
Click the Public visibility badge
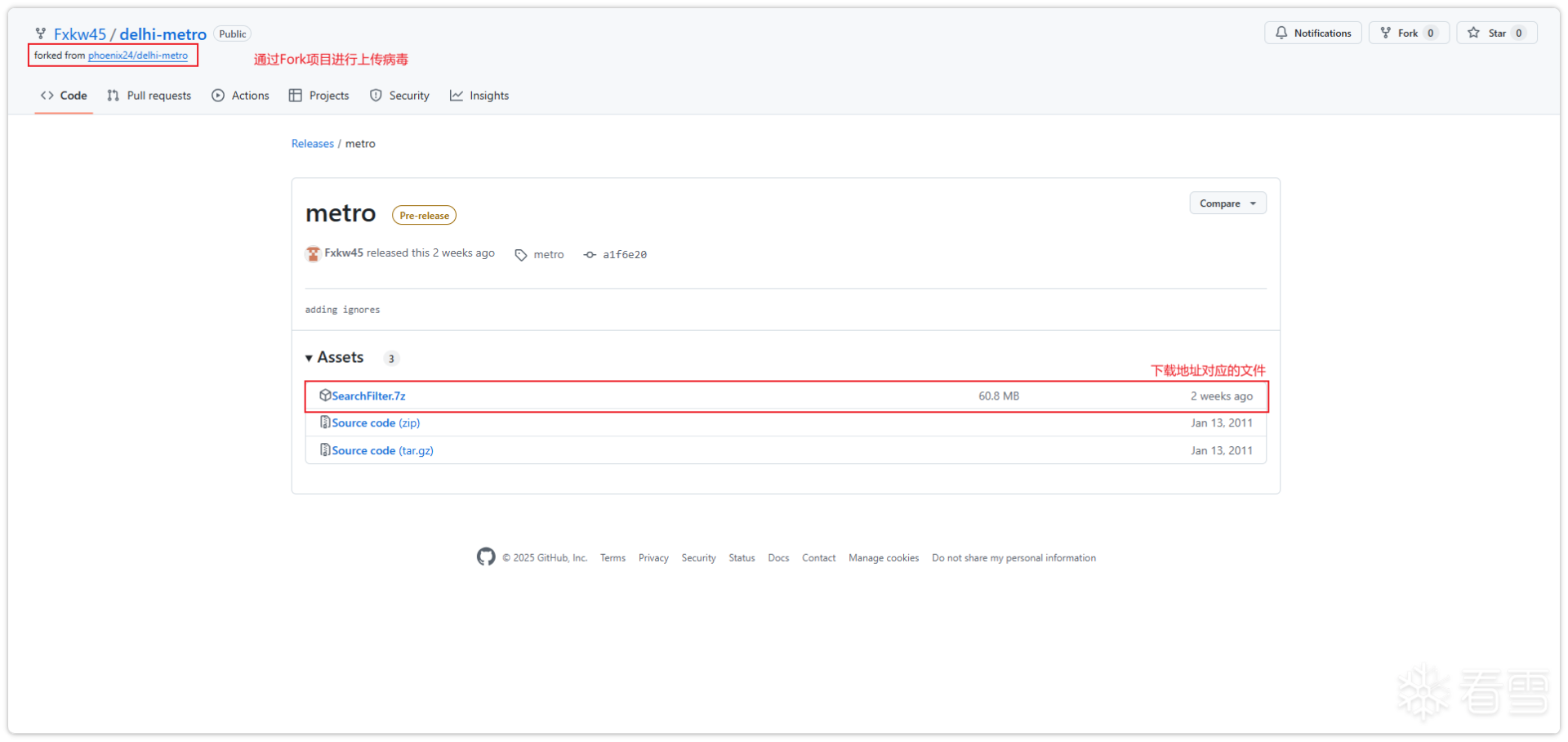(x=232, y=34)
